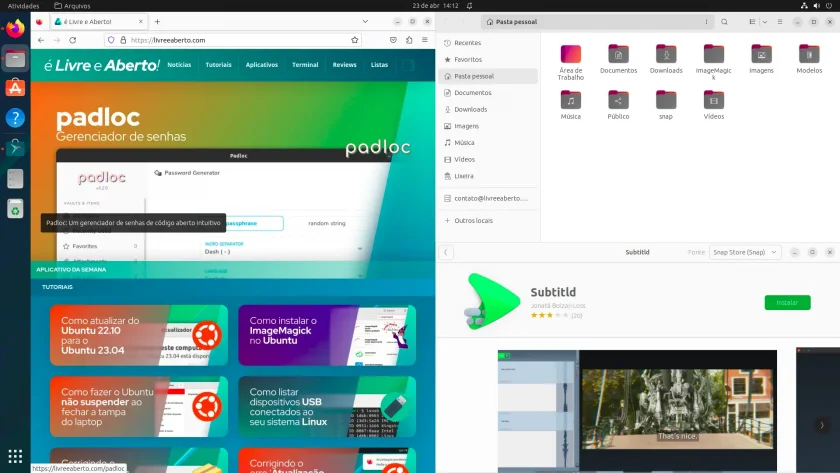Open the Aplicativos site menu
840x473 pixels.
coord(261,65)
